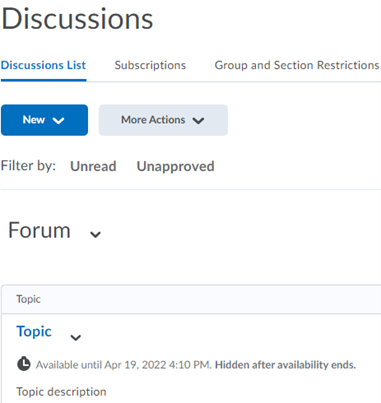Viewport: 381px width, 403px height.
Task: Click the chevron icon inside the New button
Action: pyautogui.click(x=58, y=120)
